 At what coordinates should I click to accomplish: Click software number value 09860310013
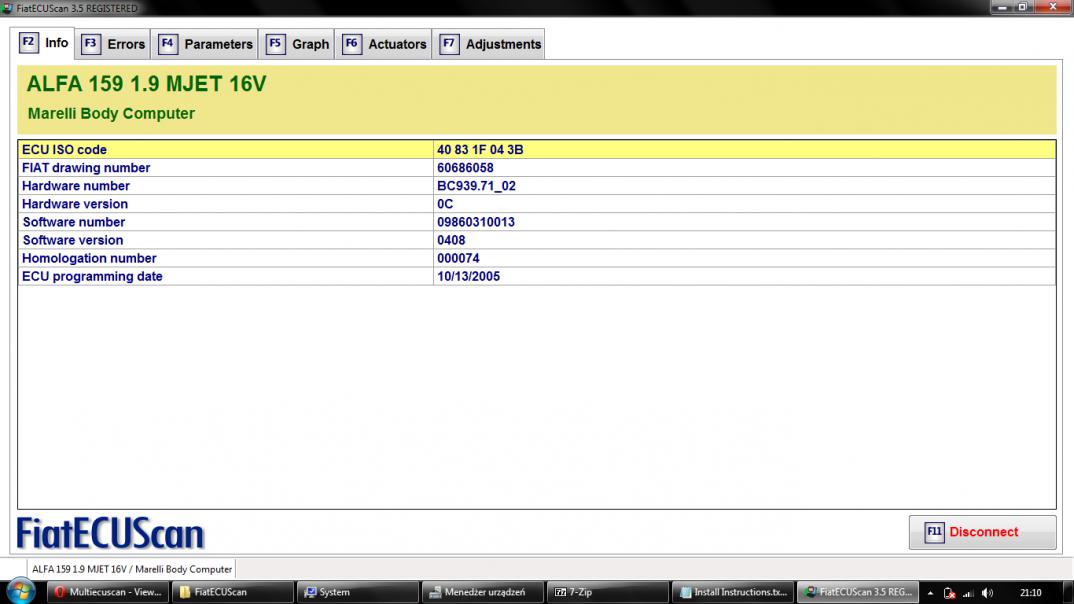(x=476, y=222)
